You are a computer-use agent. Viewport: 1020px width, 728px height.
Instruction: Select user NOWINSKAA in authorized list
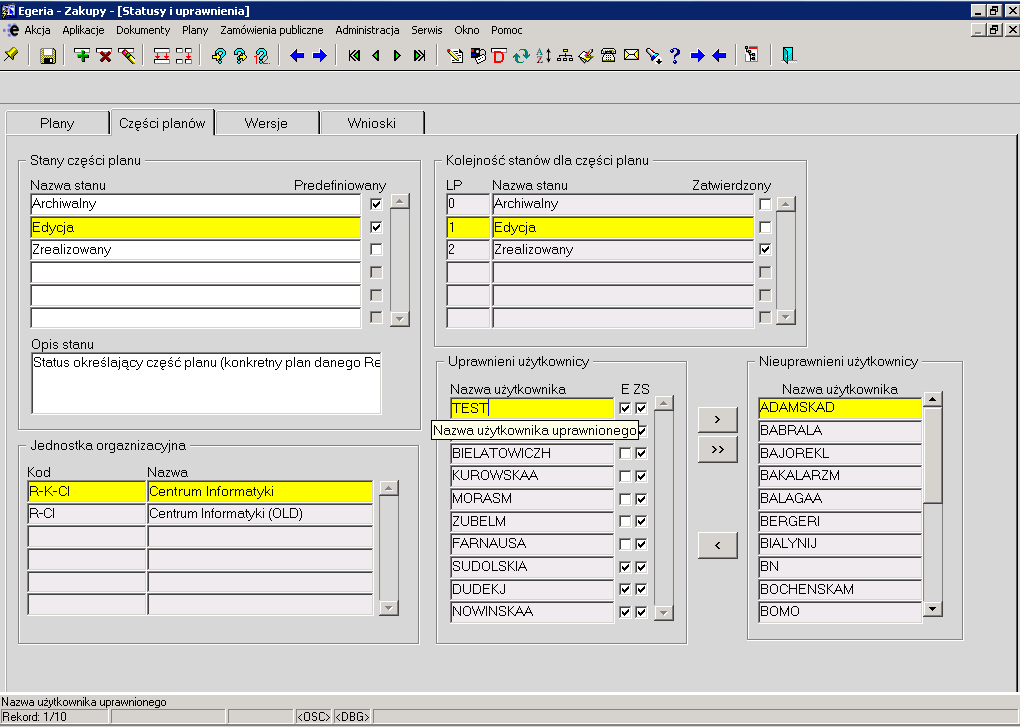[x=531, y=612]
